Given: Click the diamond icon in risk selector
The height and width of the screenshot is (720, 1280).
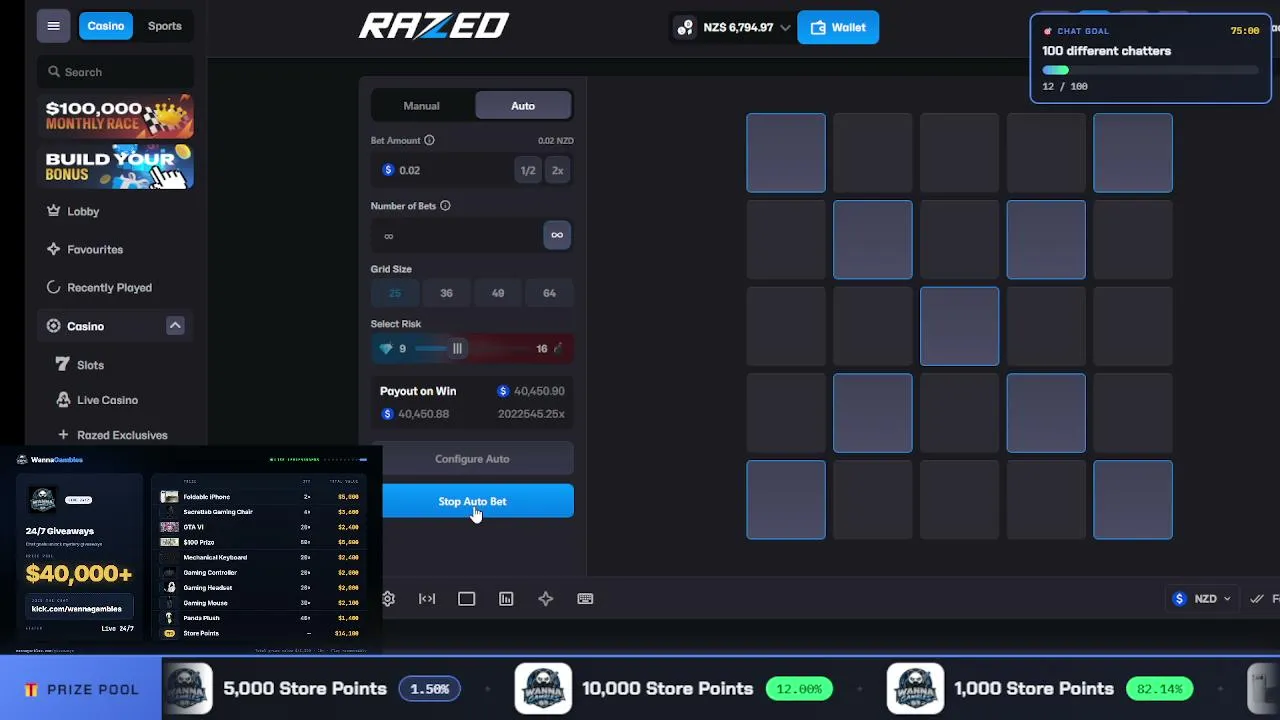Looking at the screenshot, I should 386,349.
